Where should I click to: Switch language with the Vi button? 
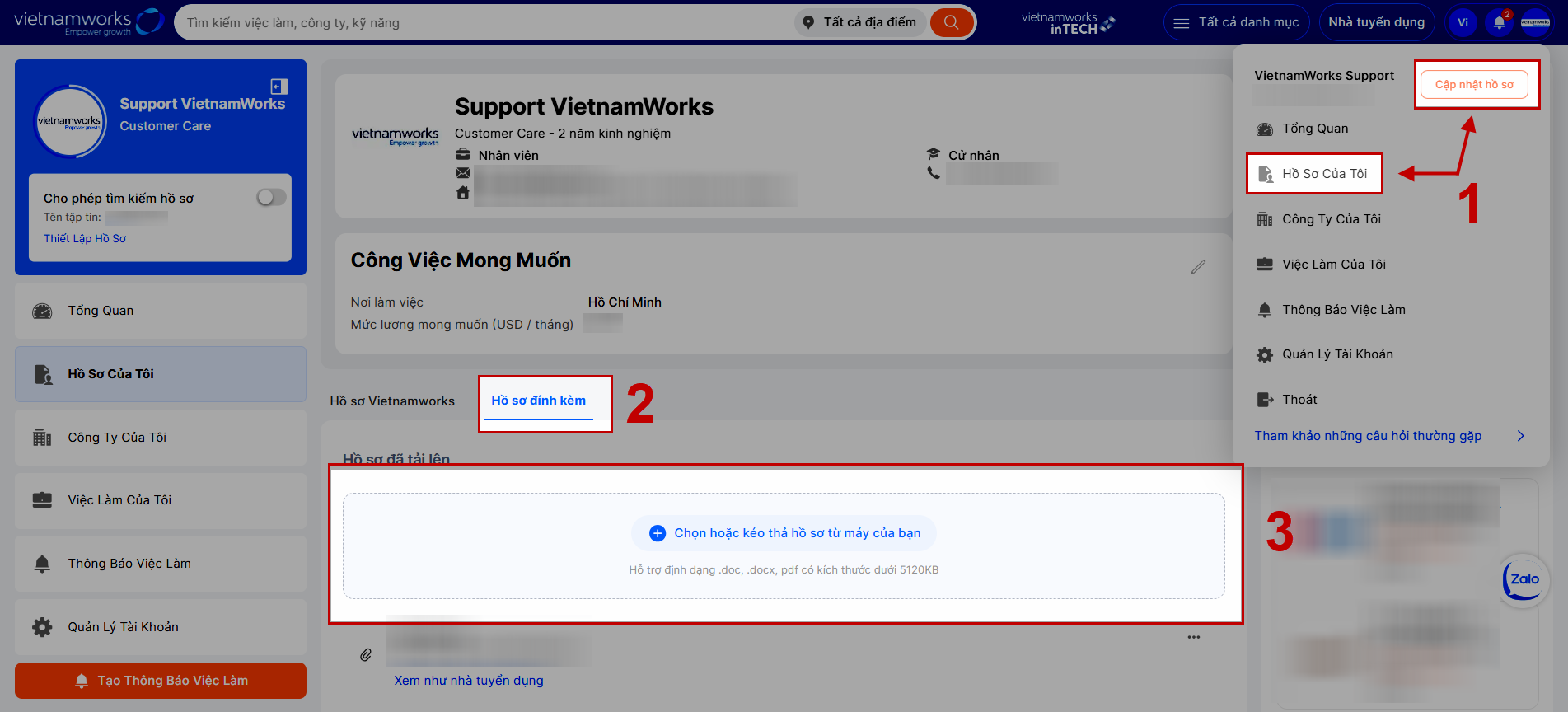point(1463,22)
